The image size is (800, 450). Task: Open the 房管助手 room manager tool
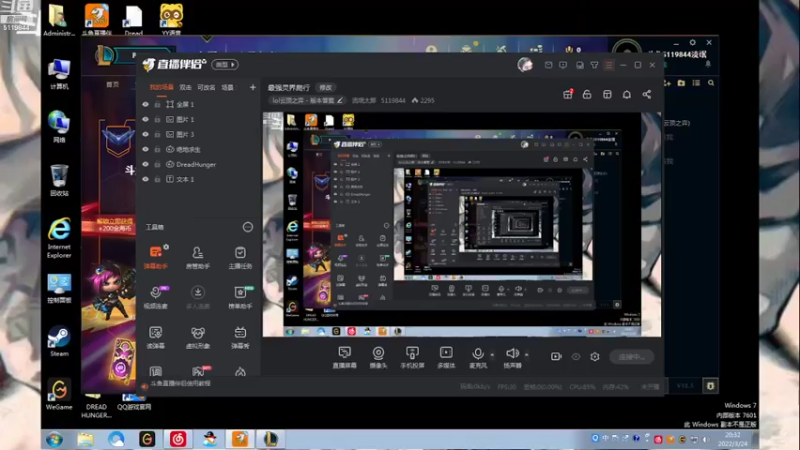[197, 257]
